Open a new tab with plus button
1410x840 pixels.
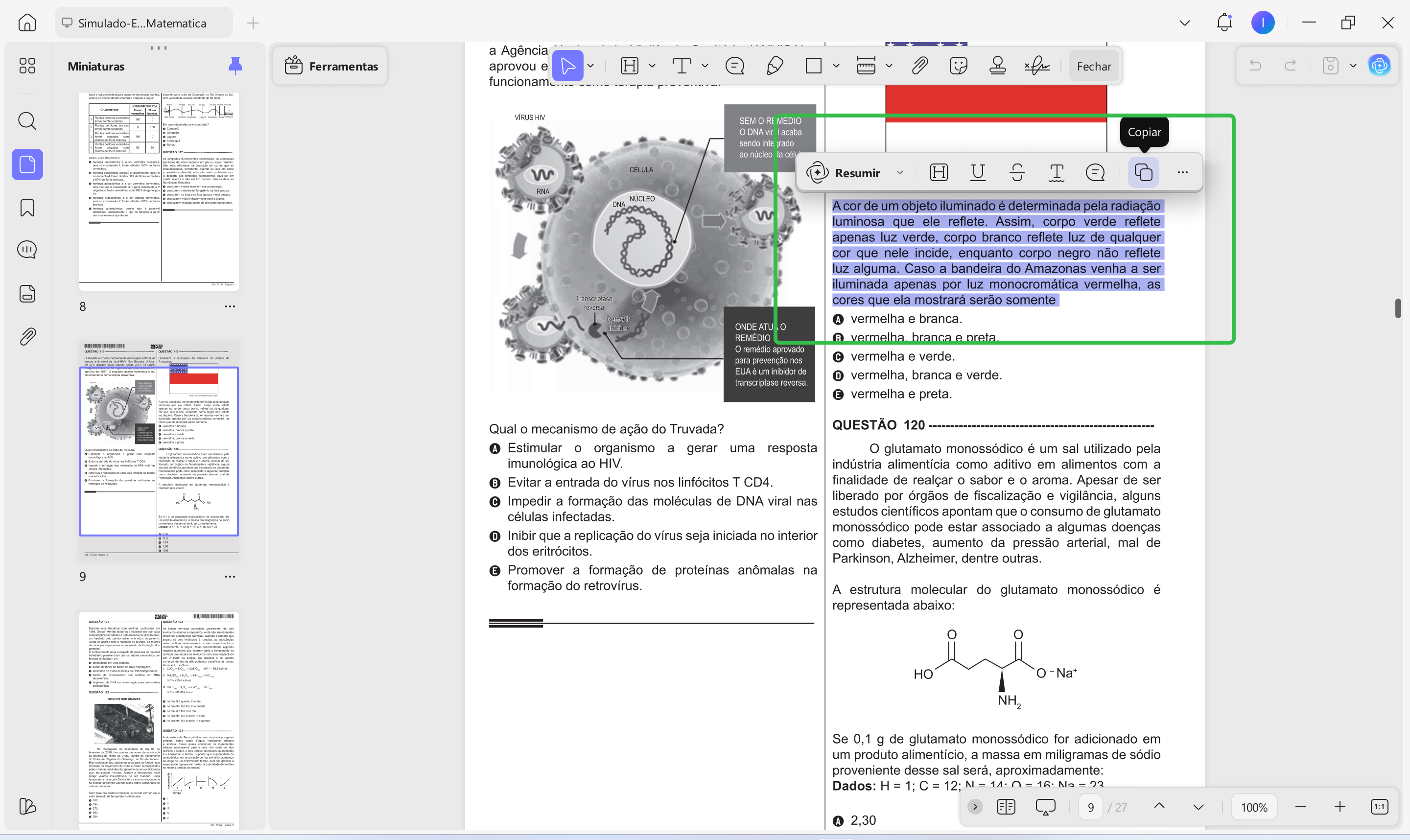(x=253, y=23)
